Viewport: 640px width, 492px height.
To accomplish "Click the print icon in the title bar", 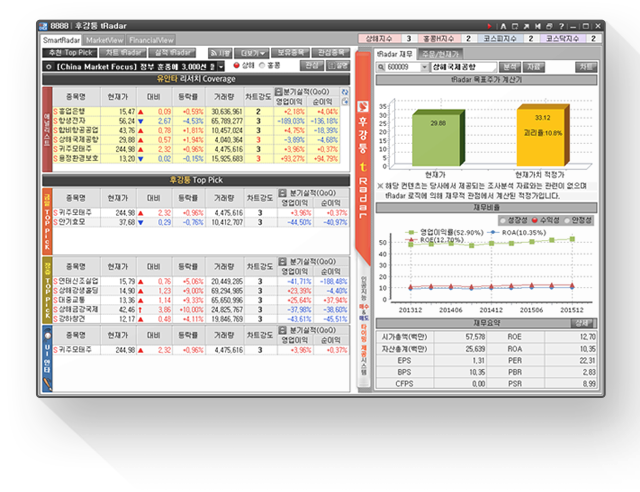I will pyautogui.click(x=549, y=26).
